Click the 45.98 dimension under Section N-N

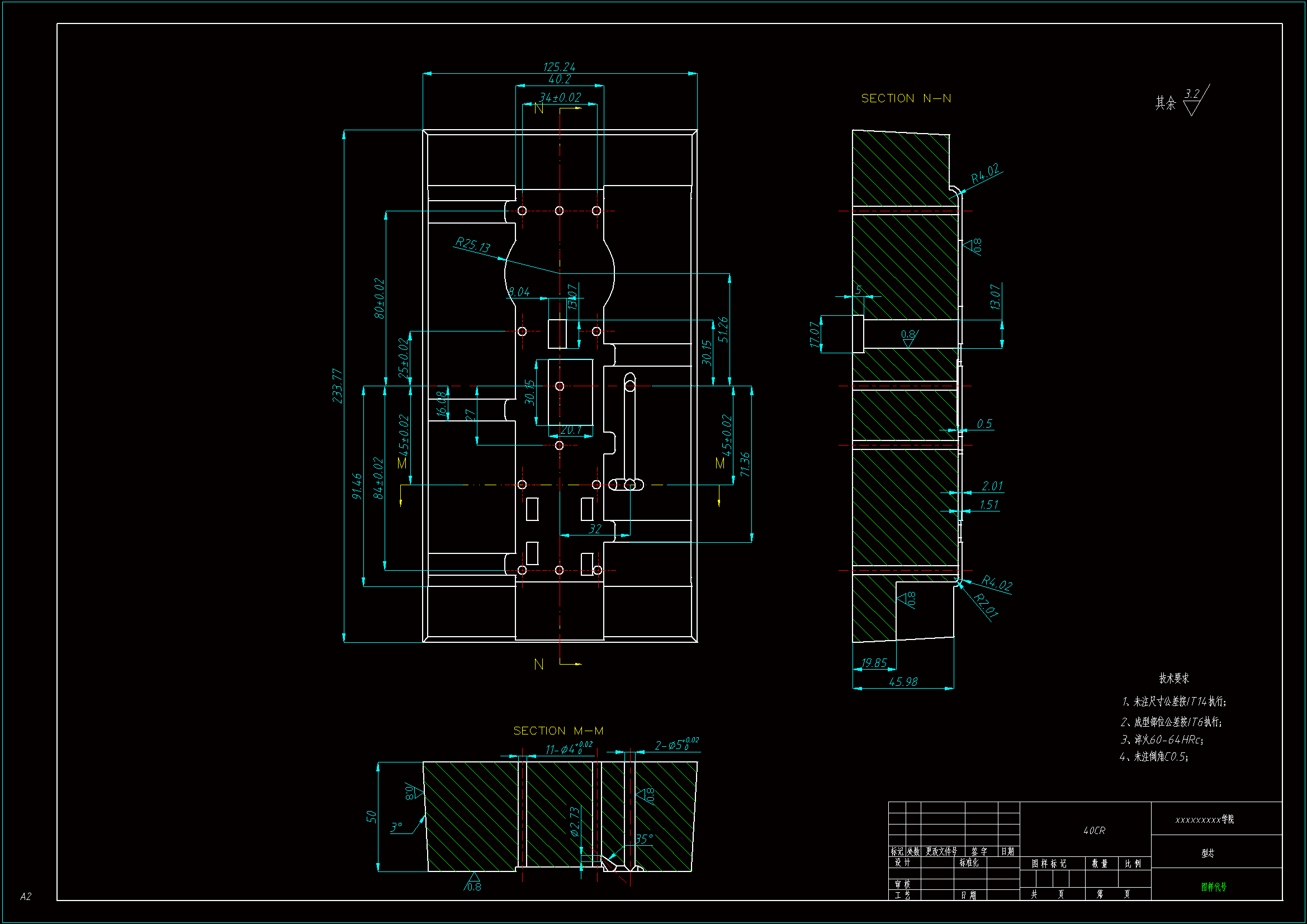pyautogui.click(x=903, y=681)
